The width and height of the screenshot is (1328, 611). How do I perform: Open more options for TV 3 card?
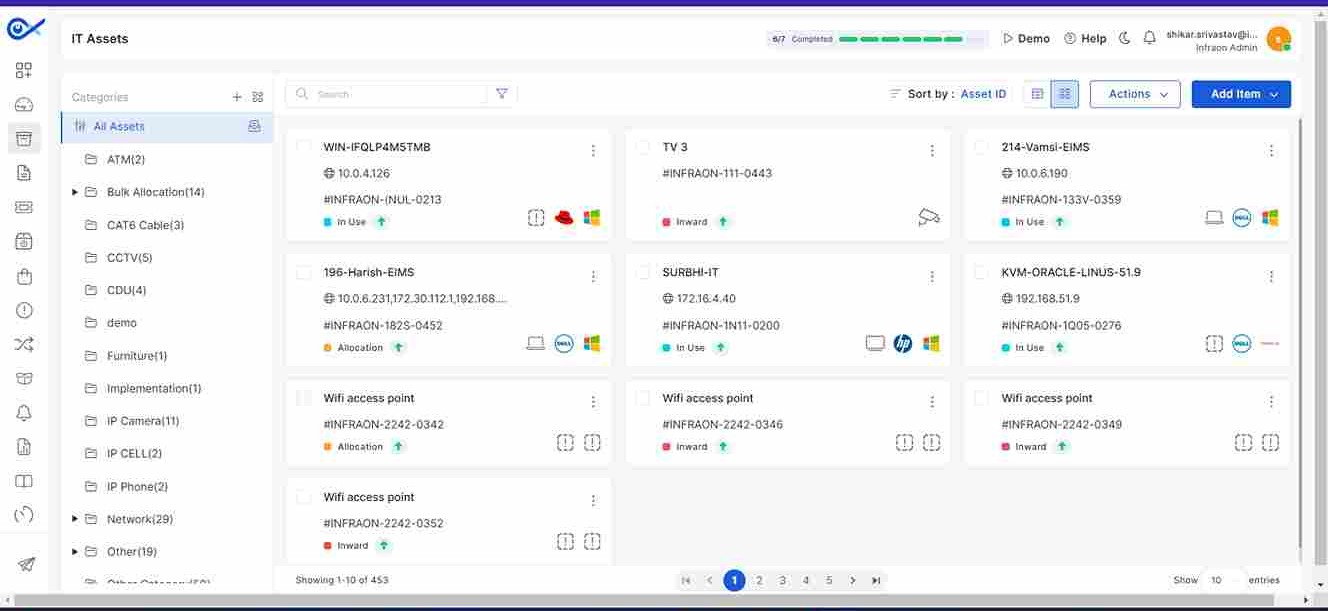click(x=932, y=151)
